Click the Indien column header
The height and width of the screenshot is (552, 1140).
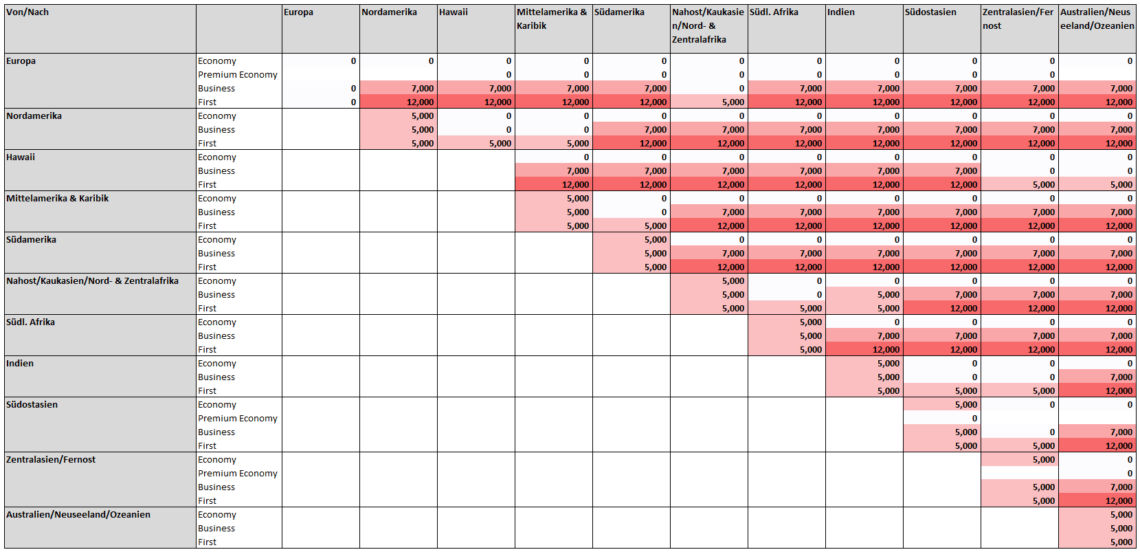(x=863, y=28)
